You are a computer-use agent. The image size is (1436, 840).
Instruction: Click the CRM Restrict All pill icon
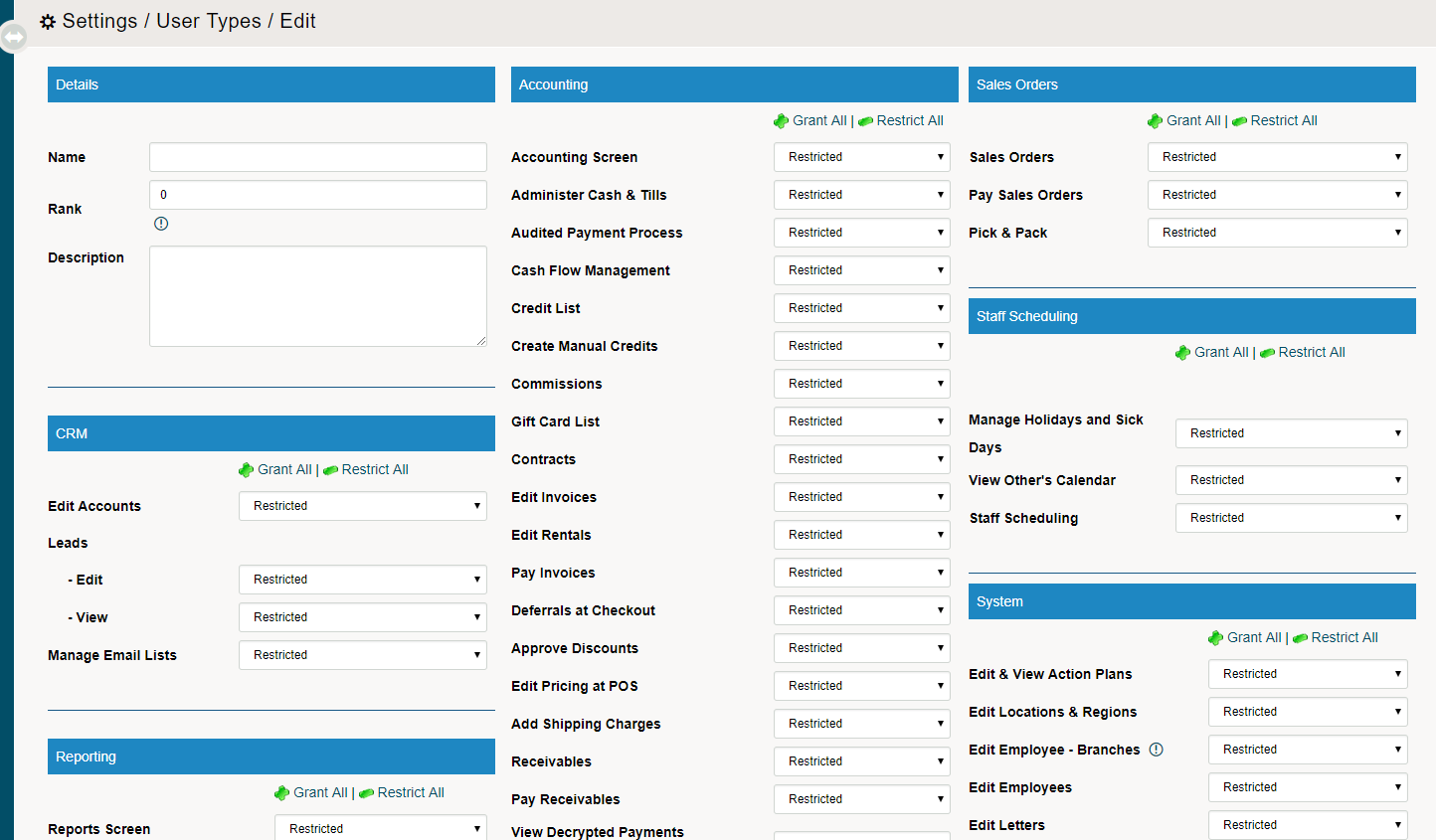tap(330, 470)
